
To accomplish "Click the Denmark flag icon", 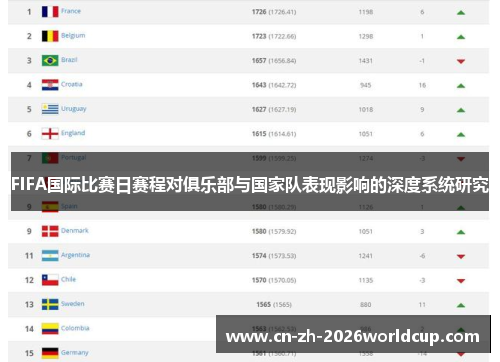I will (50, 231).
